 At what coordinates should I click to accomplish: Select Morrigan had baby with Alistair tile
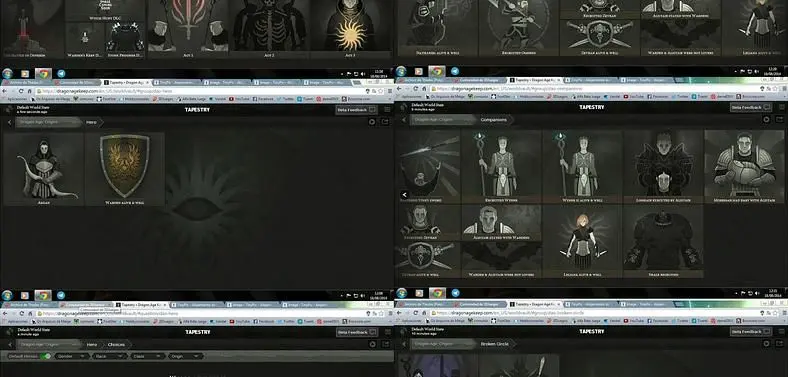pyautogui.click(x=744, y=166)
